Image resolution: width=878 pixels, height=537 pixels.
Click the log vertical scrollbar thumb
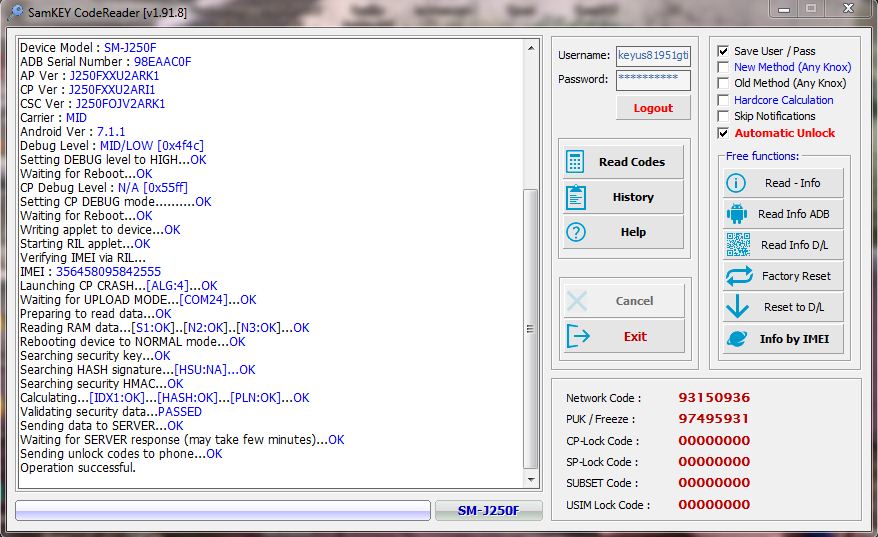tap(530, 329)
